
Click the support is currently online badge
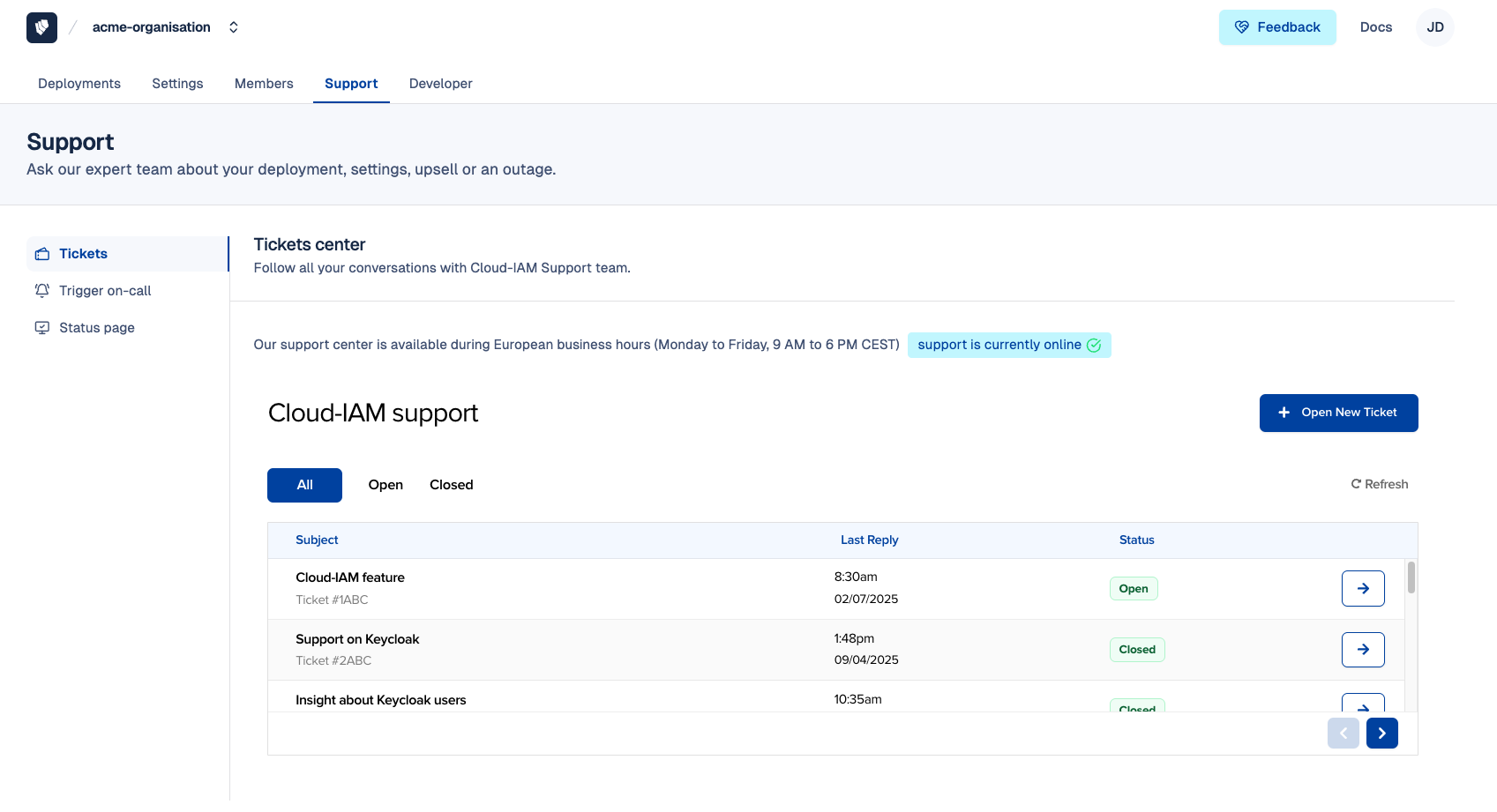click(1009, 345)
